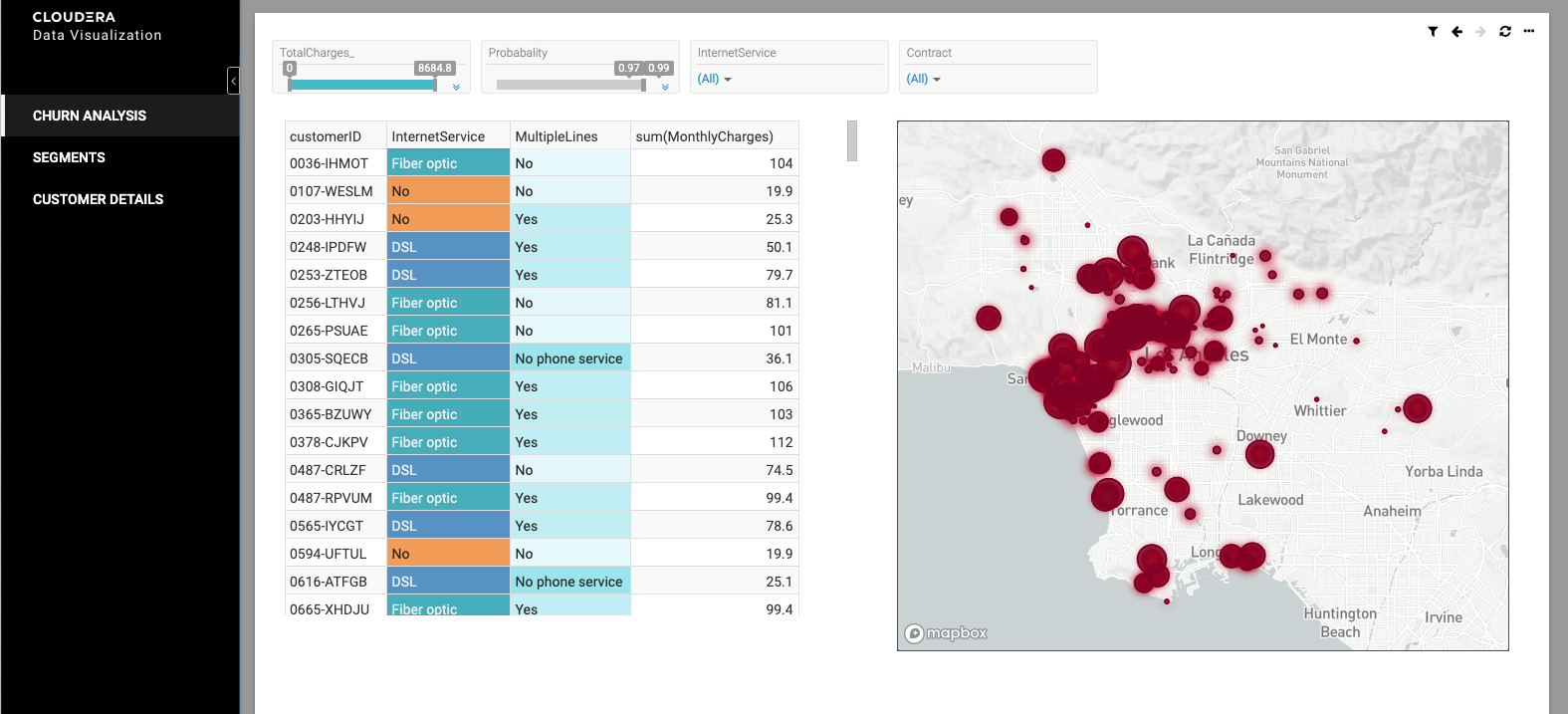The image size is (1568, 714).
Task: Open the Churn Analysis tab
Action: (x=120, y=116)
